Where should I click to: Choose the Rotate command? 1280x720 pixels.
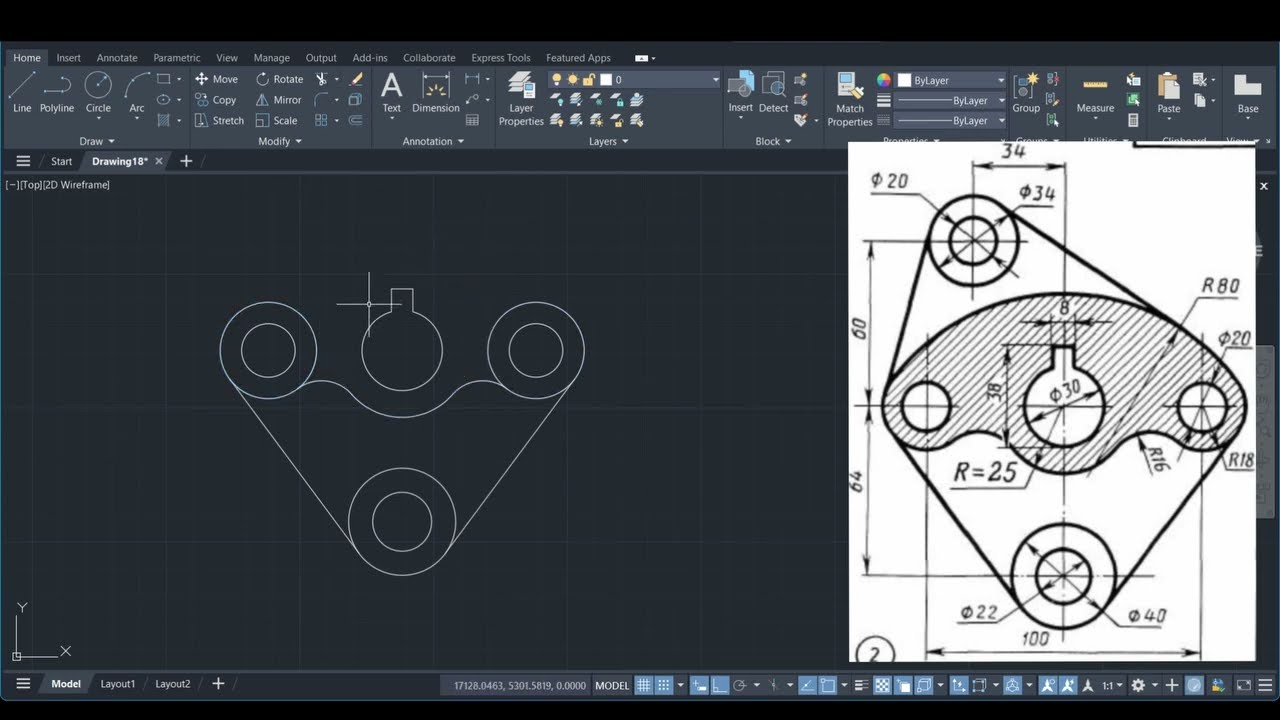(279, 79)
